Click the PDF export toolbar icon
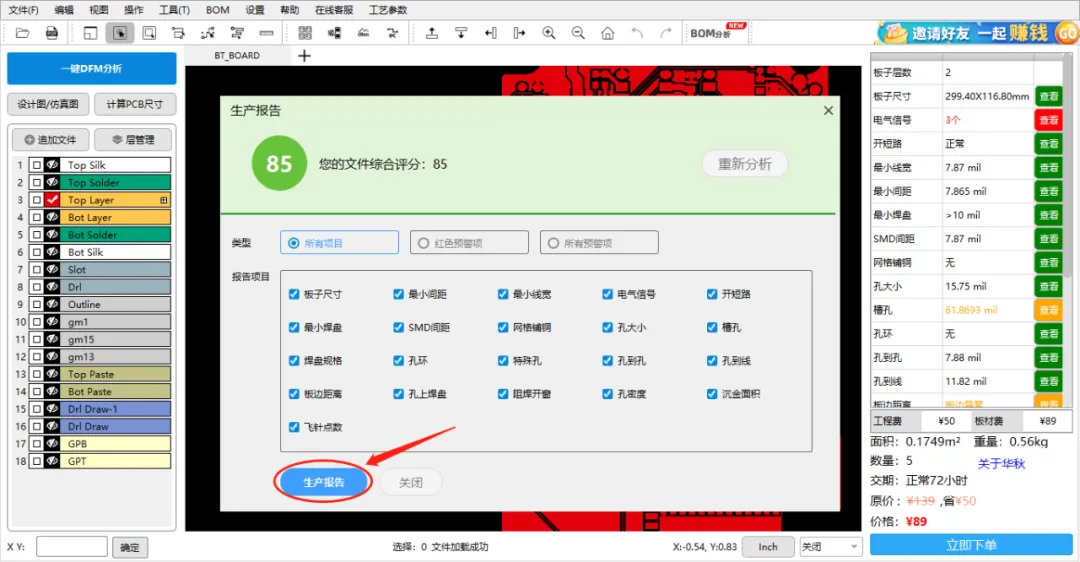The image size is (1080, 562). point(52,33)
